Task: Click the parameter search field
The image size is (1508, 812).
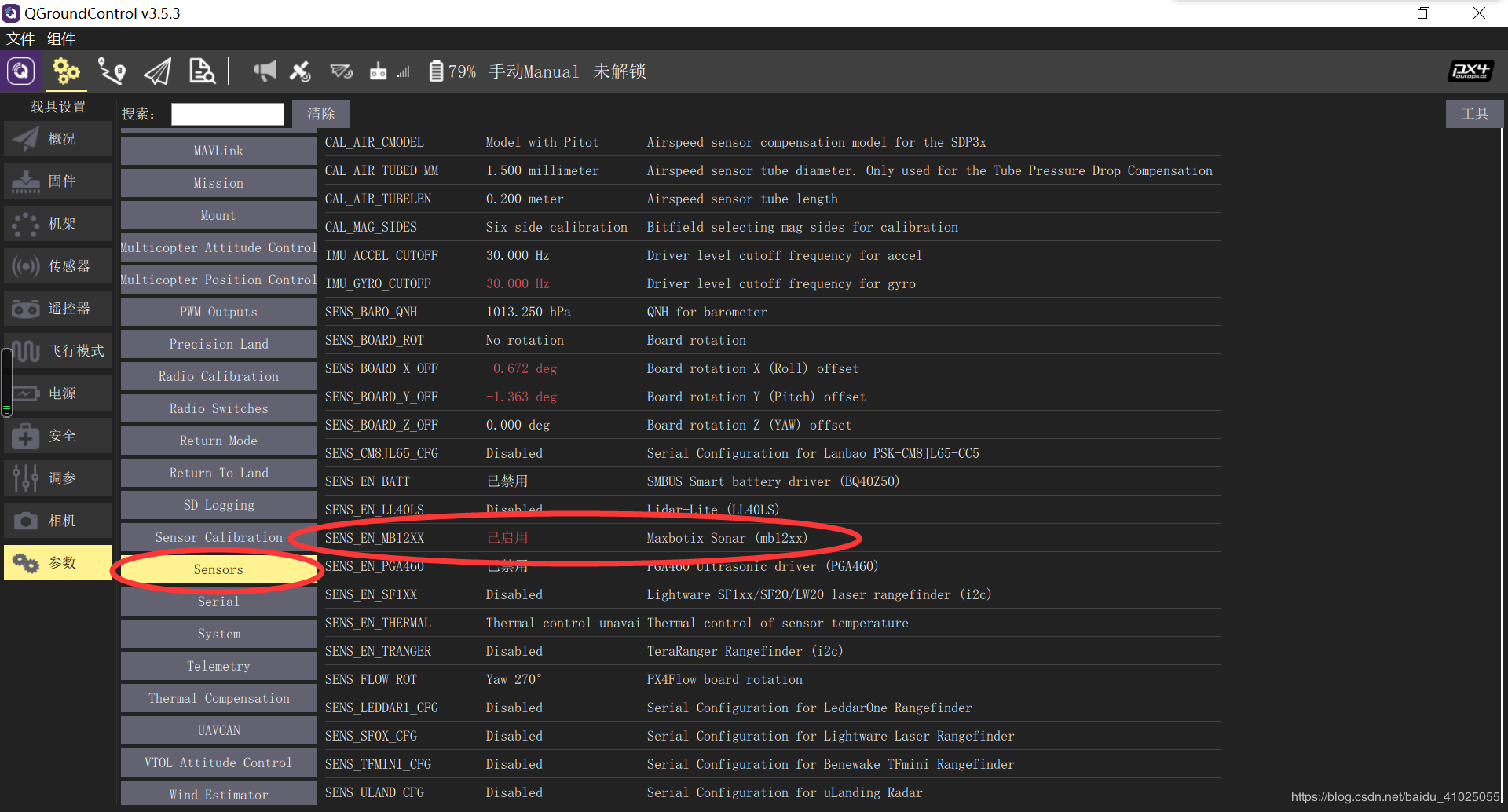Action: [x=228, y=114]
